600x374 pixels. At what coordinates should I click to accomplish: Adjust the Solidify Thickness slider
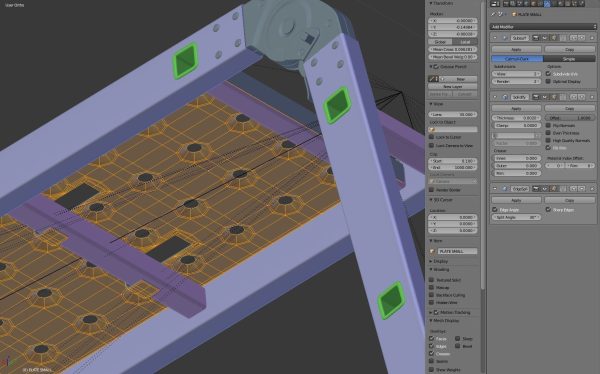point(516,118)
